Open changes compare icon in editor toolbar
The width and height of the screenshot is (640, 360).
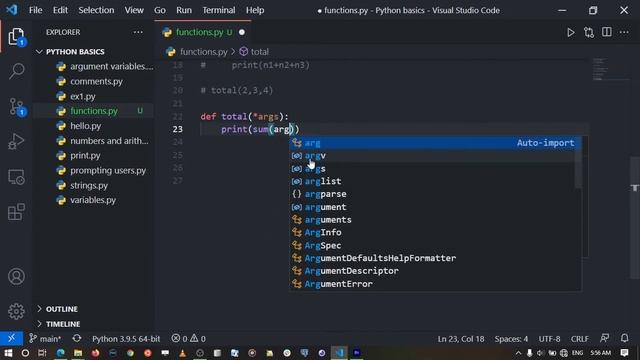coord(589,32)
